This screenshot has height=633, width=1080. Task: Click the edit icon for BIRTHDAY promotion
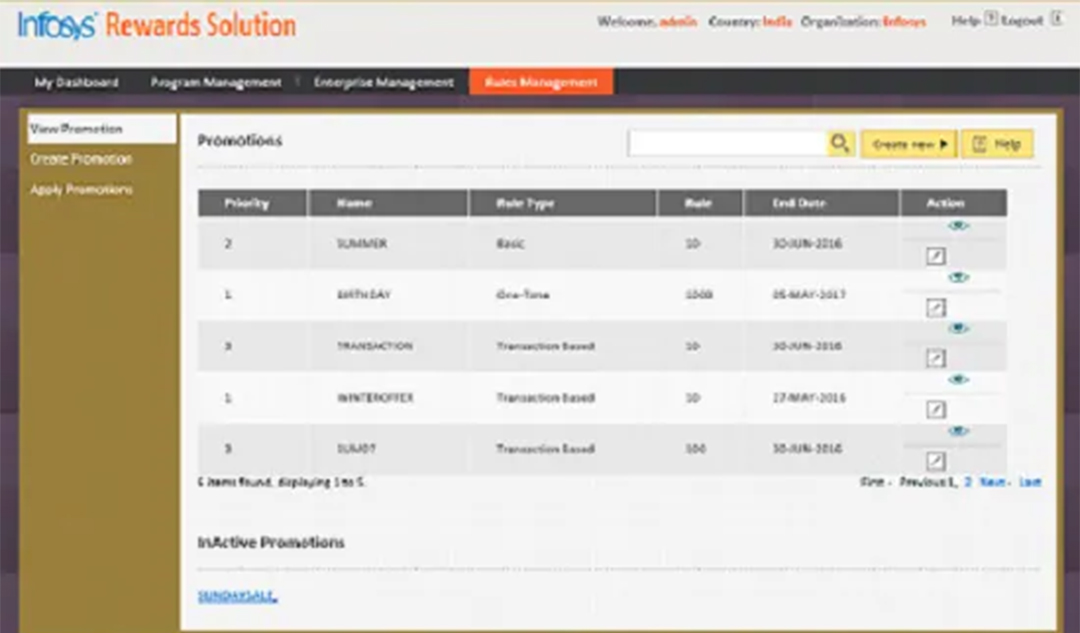[935, 308]
